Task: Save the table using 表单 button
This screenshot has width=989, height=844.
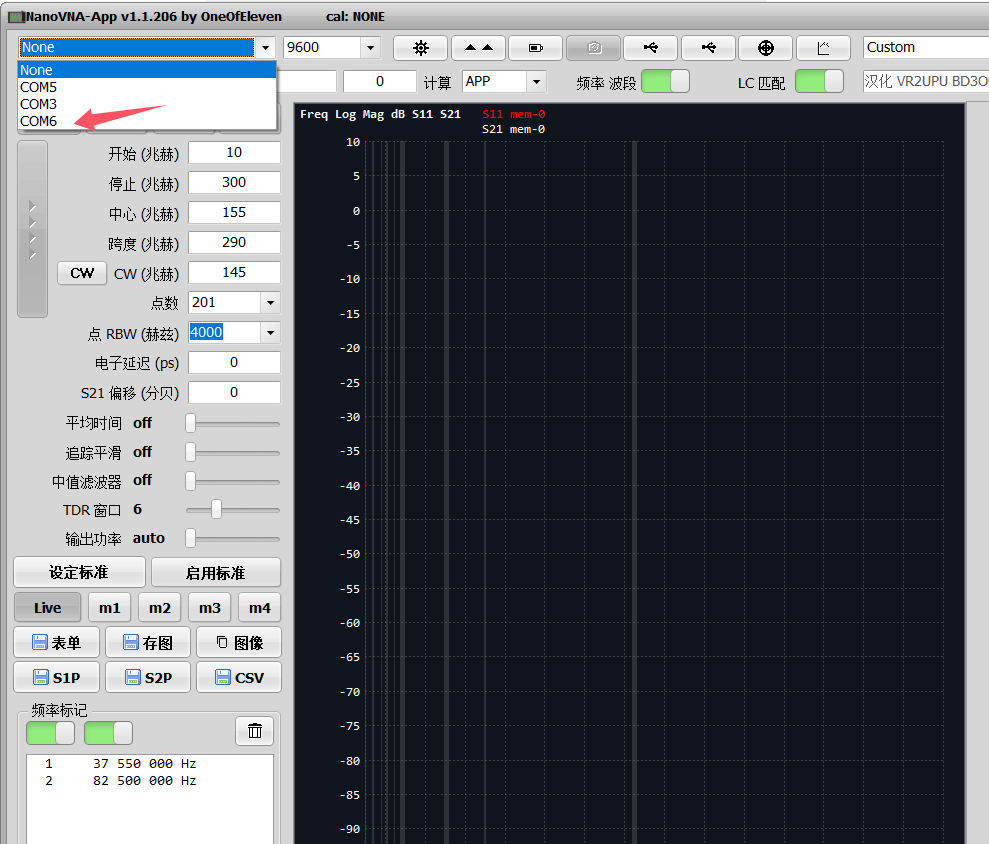Action: coord(57,643)
